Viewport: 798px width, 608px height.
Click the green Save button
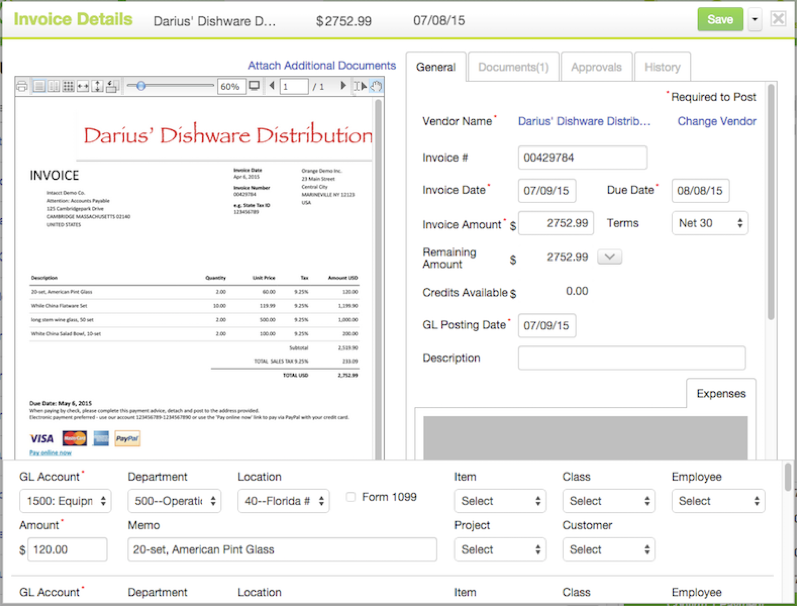pyautogui.click(x=719, y=19)
